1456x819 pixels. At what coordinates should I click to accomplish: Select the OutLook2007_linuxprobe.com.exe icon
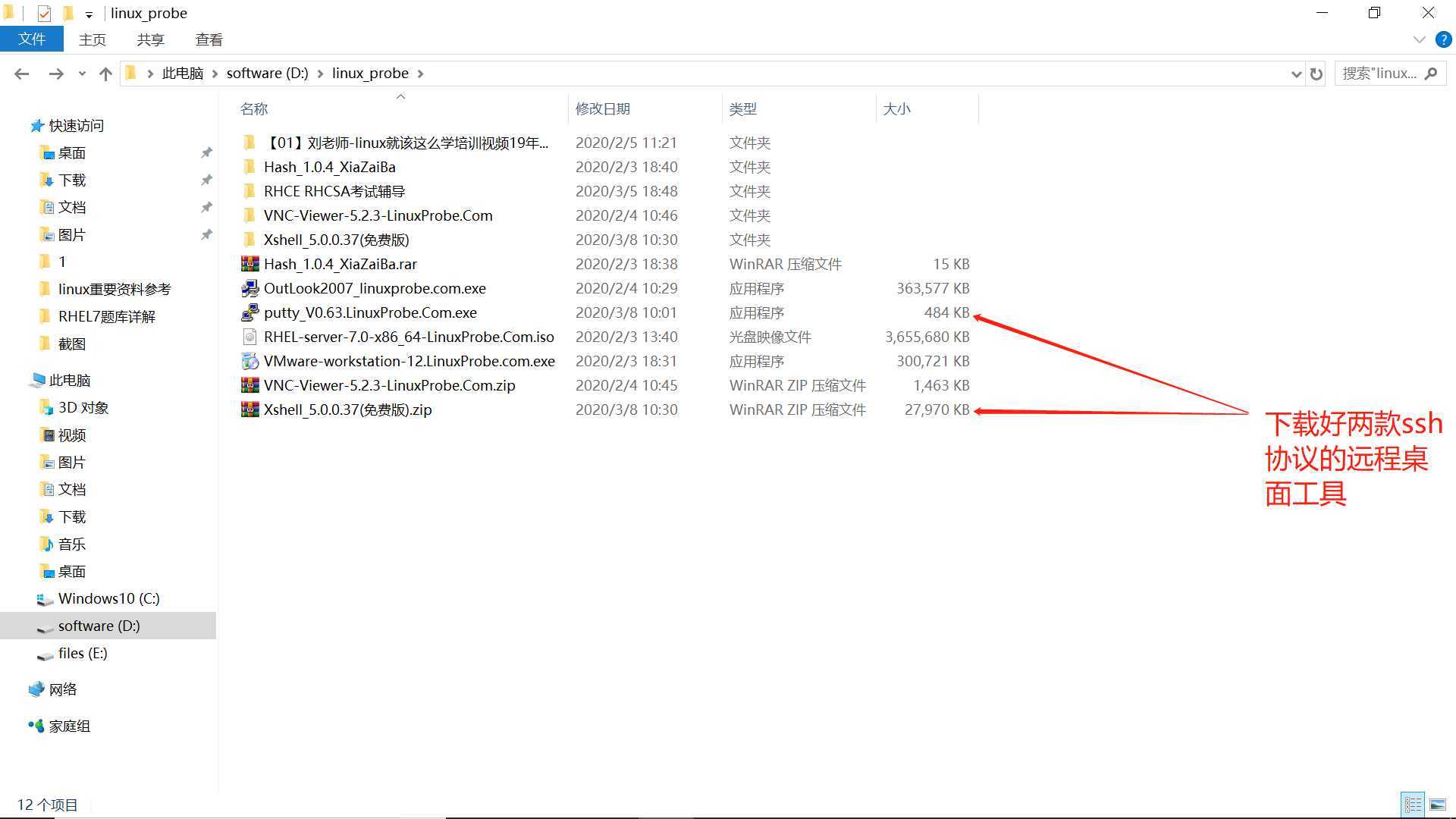[249, 288]
